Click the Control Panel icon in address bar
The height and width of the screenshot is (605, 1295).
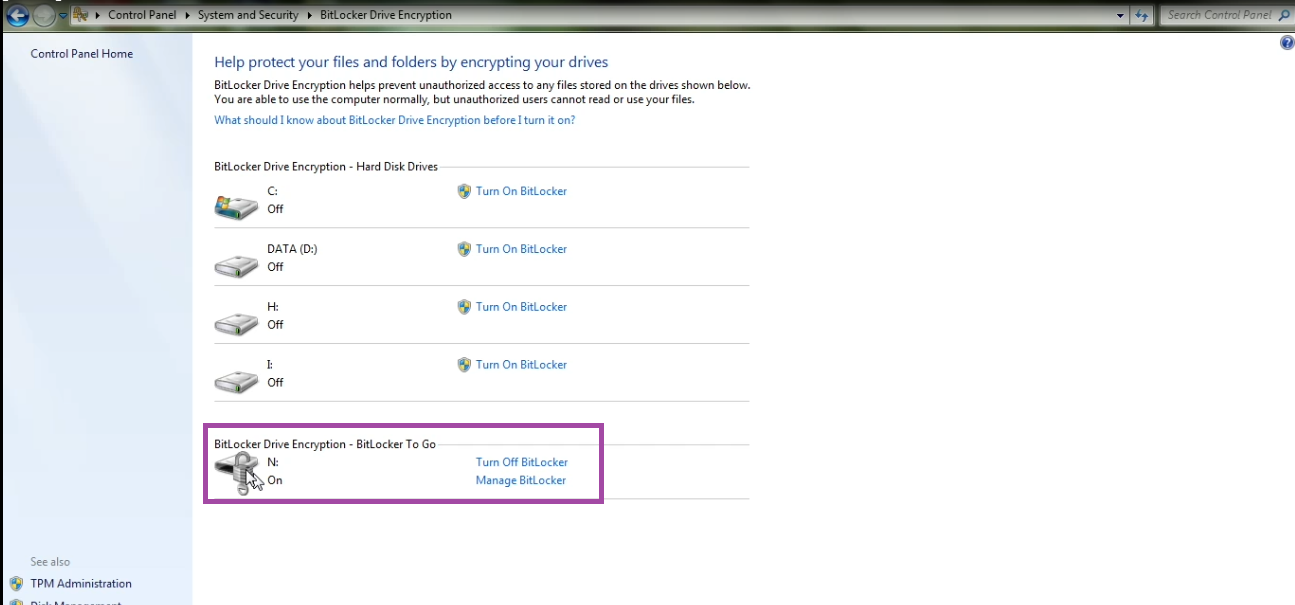point(80,15)
